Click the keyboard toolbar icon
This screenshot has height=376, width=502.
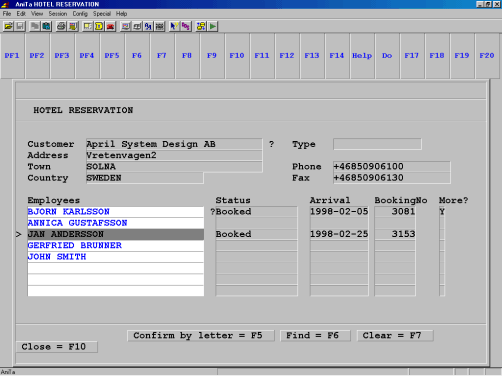tap(160, 26)
